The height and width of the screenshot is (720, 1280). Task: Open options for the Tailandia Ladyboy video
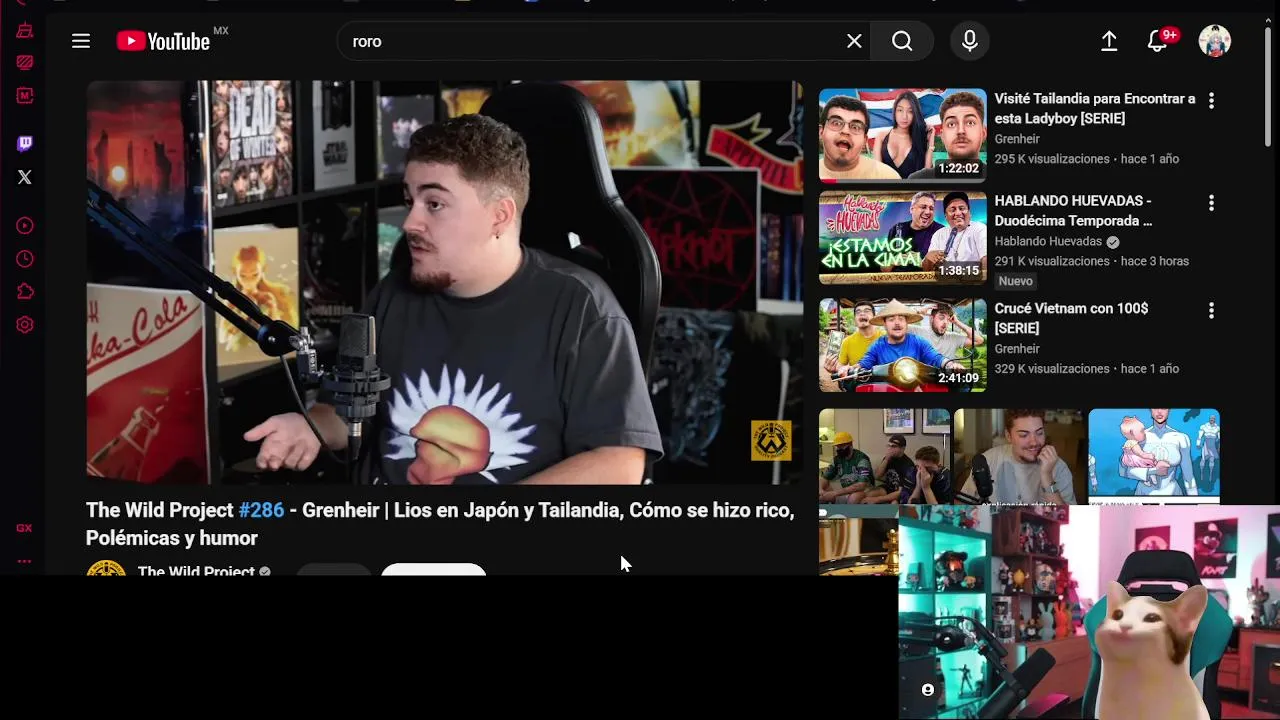(x=1211, y=101)
